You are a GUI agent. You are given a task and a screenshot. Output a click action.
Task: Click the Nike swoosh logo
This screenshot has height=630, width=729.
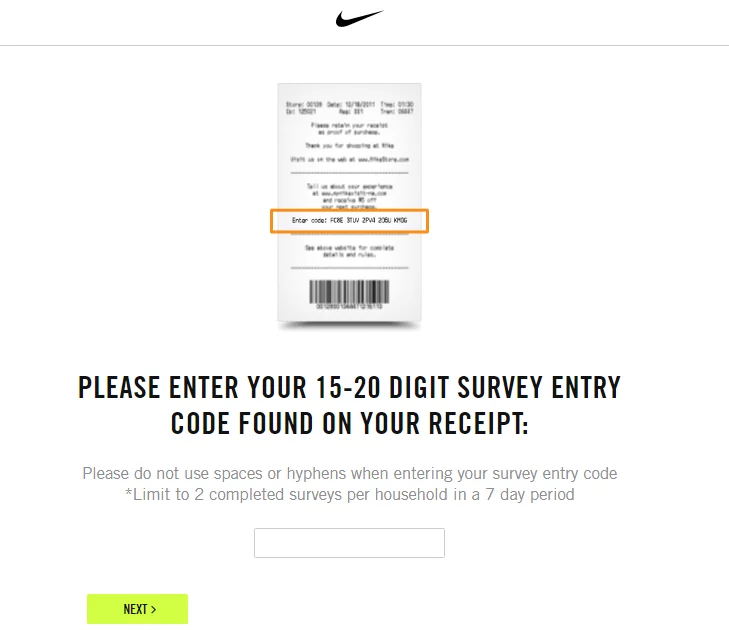coord(360,19)
